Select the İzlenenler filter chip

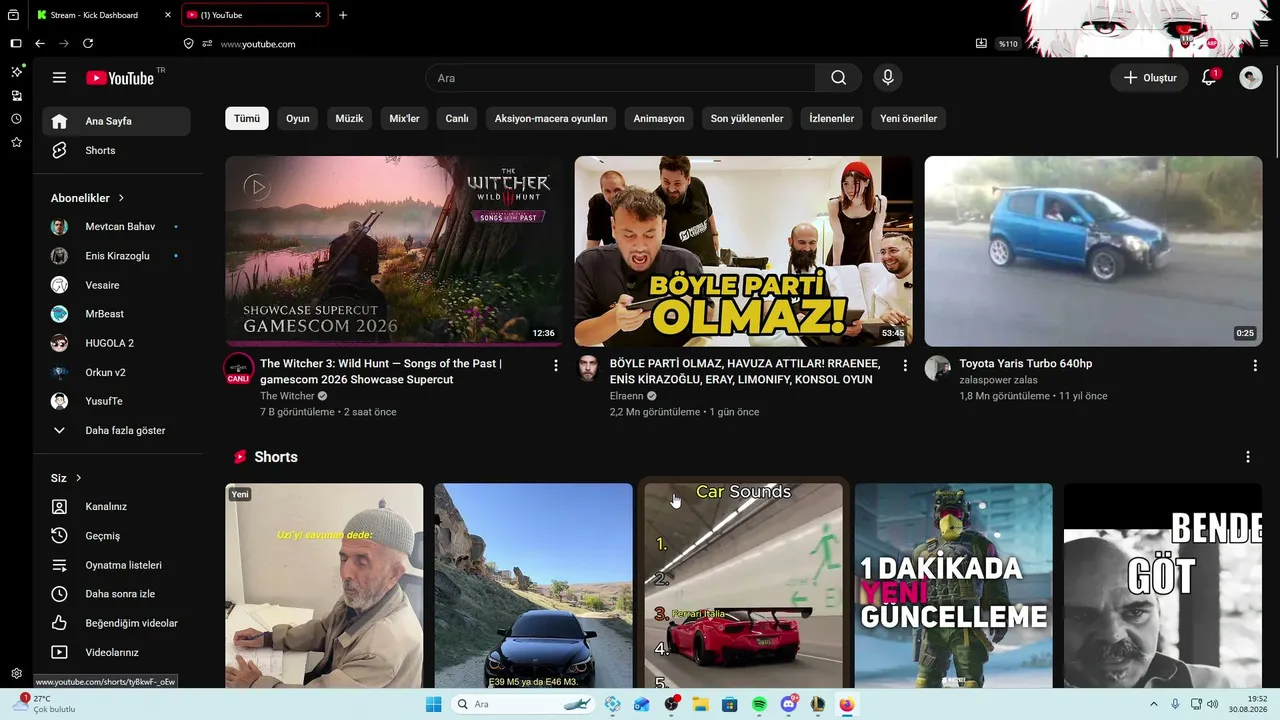[x=832, y=119]
